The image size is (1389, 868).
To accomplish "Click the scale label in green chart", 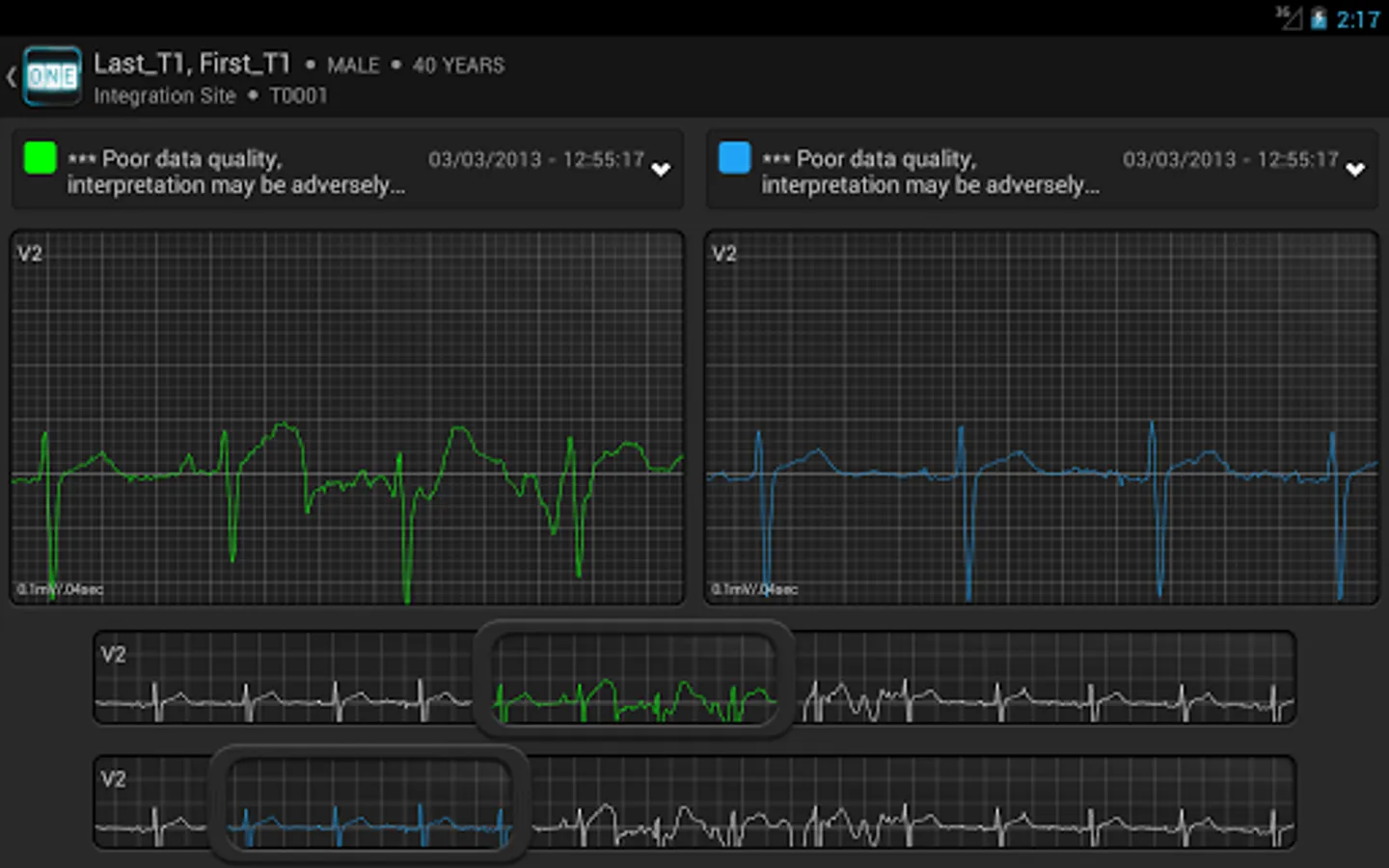I will [x=60, y=589].
